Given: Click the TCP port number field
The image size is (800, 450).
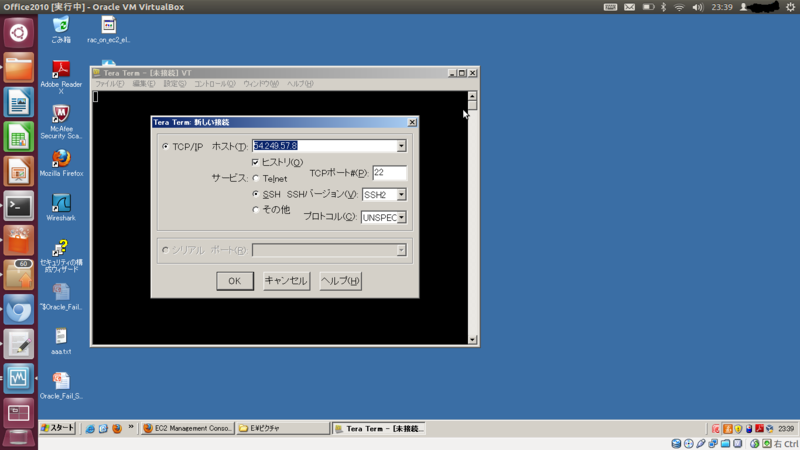Looking at the screenshot, I should click(x=389, y=173).
